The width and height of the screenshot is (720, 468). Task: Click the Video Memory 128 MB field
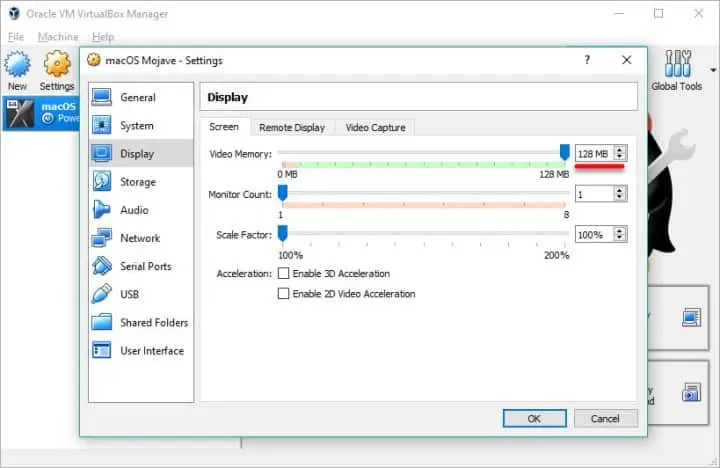click(595, 153)
